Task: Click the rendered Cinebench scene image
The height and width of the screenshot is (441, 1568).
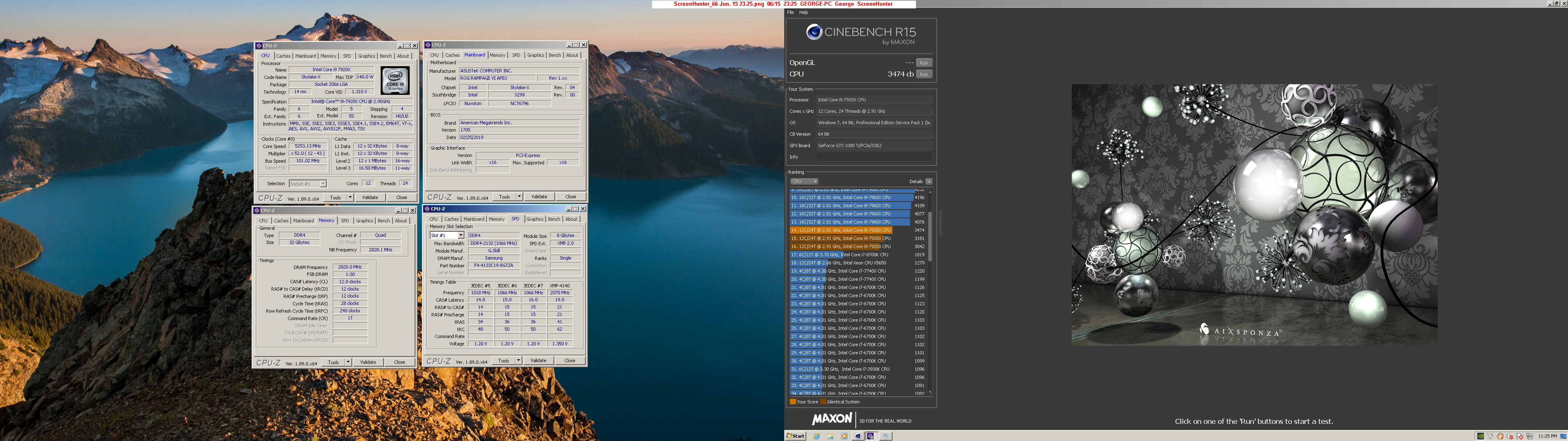Action: 1254,215
